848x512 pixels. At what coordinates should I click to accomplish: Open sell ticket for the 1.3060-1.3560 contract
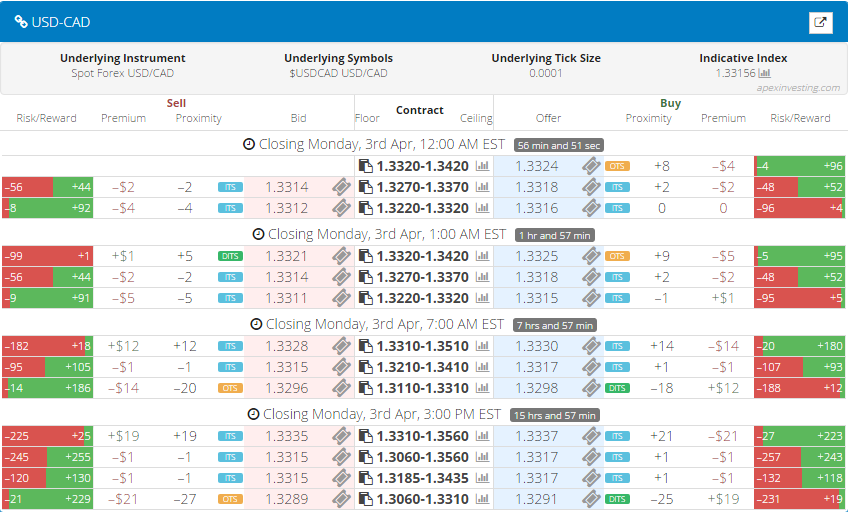(341, 457)
